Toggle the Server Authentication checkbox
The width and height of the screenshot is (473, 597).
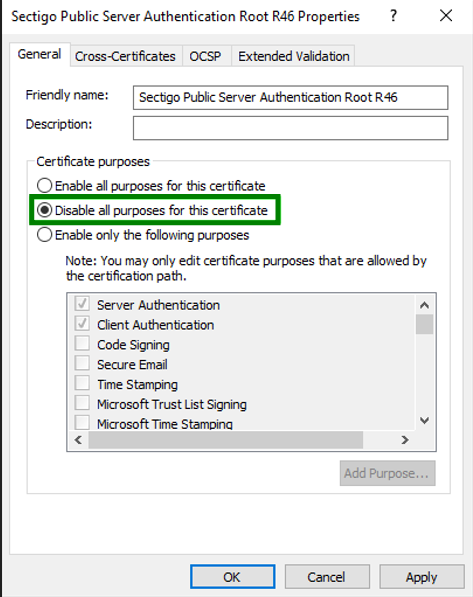click(x=82, y=304)
